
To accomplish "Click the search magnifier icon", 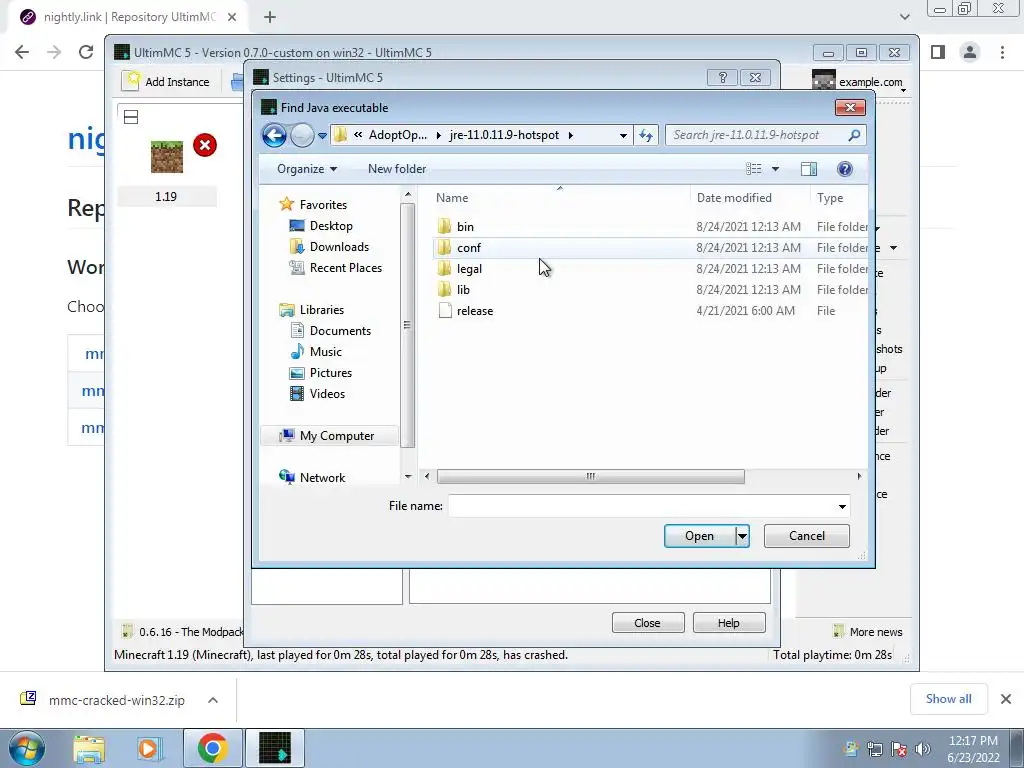I will coord(854,135).
